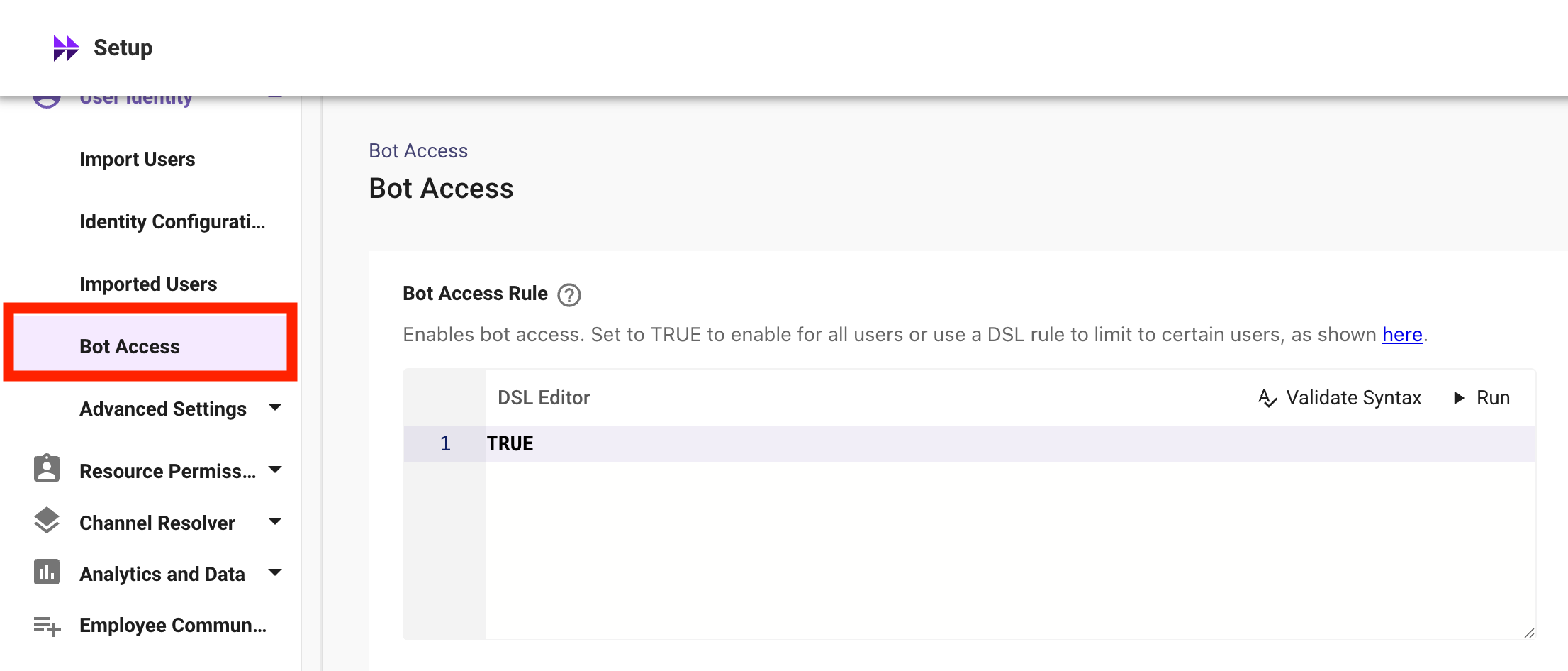Click the Channel Resolver layers icon
Screen dimensions: 1568x671
(x=47, y=521)
